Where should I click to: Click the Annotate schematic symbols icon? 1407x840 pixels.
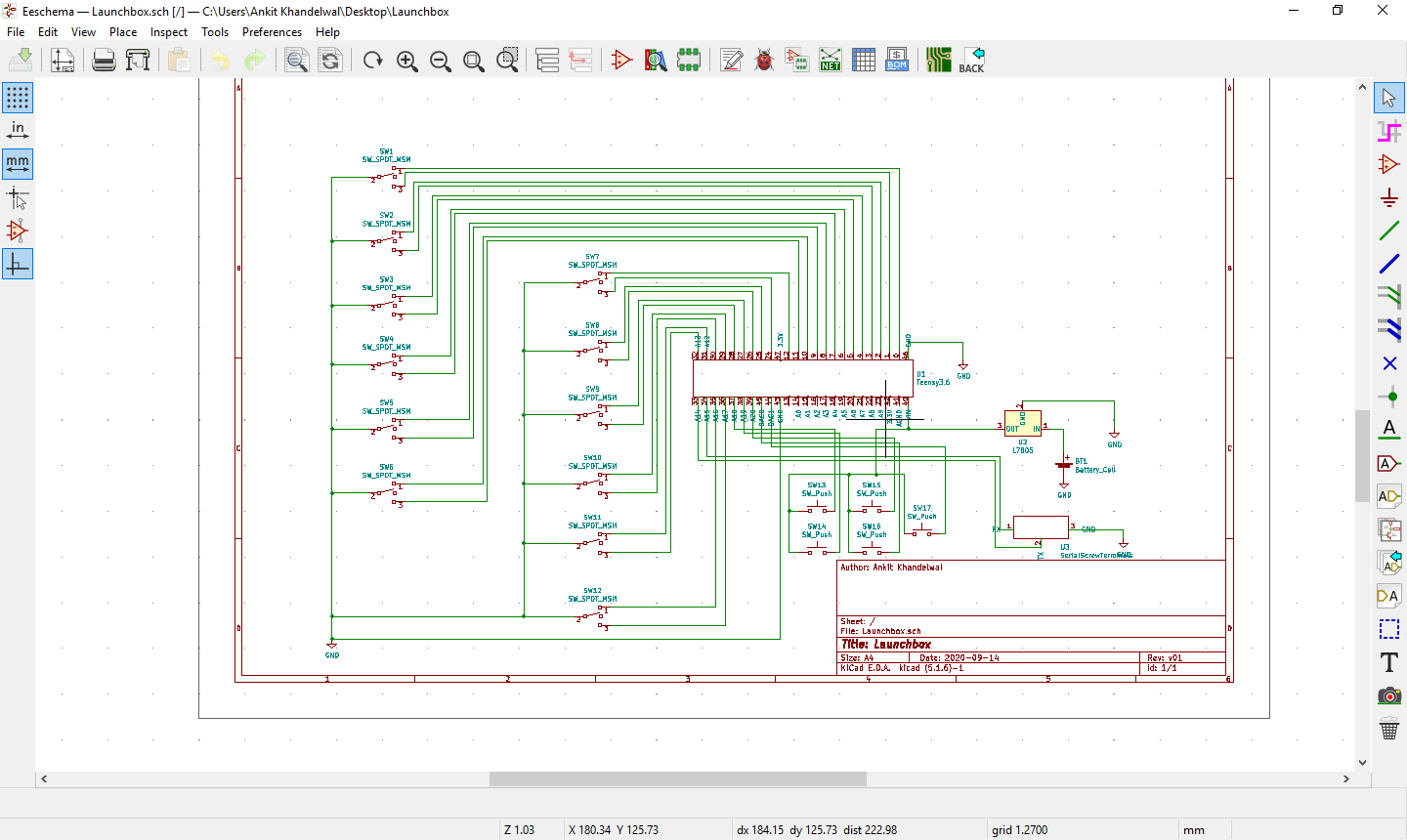[x=731, y=61]
